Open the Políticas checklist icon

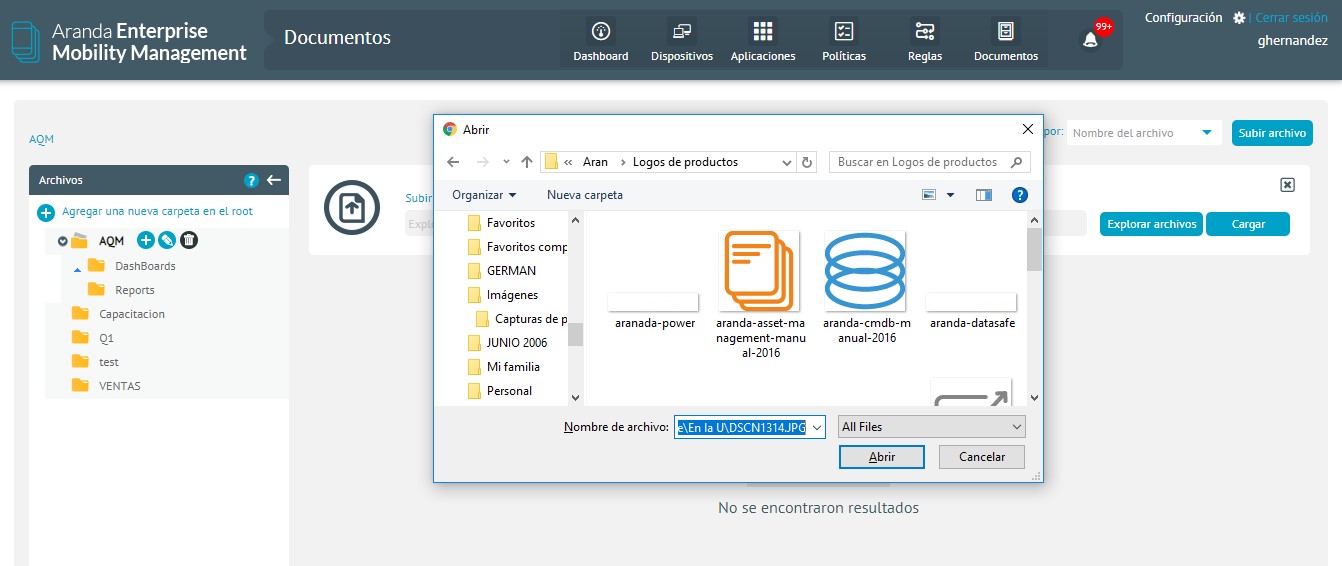[x=844, y=31]
